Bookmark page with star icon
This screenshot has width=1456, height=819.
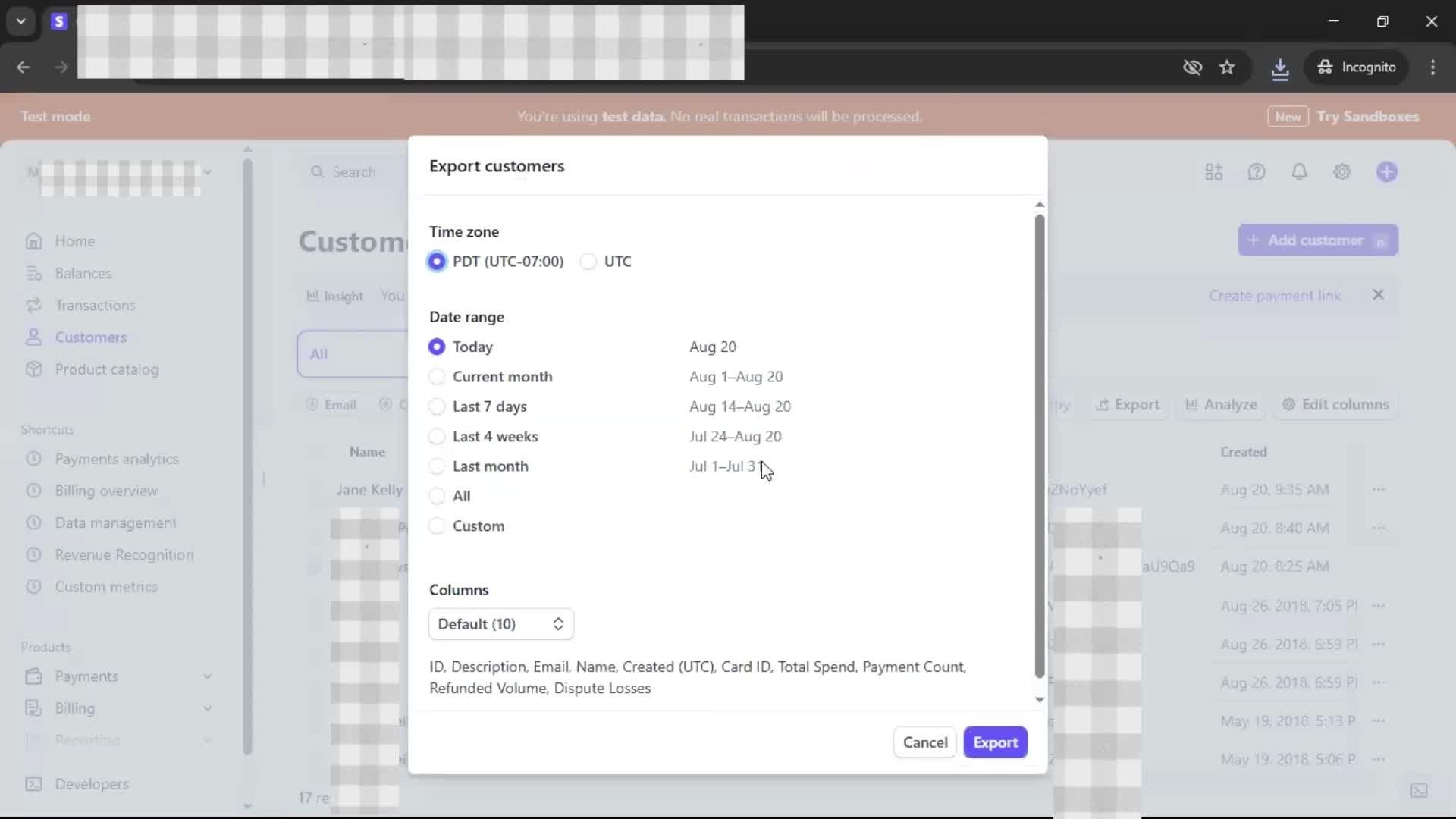point(1227,67)
